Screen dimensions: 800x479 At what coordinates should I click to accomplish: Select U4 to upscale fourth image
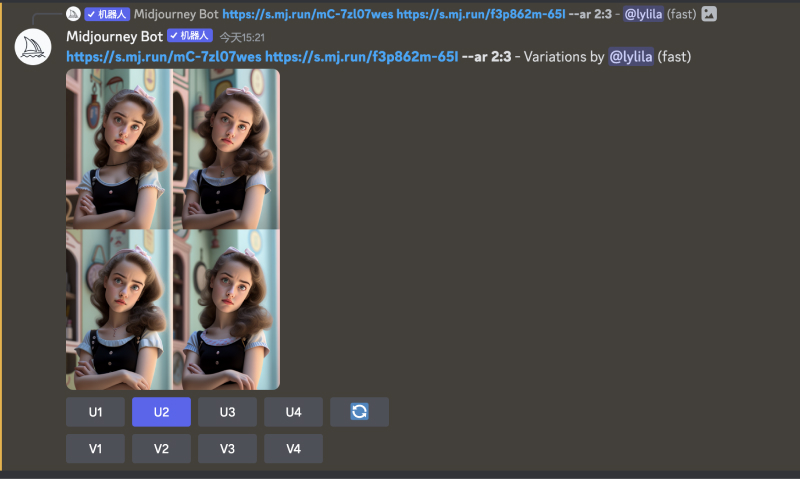(x=293, y=412)
